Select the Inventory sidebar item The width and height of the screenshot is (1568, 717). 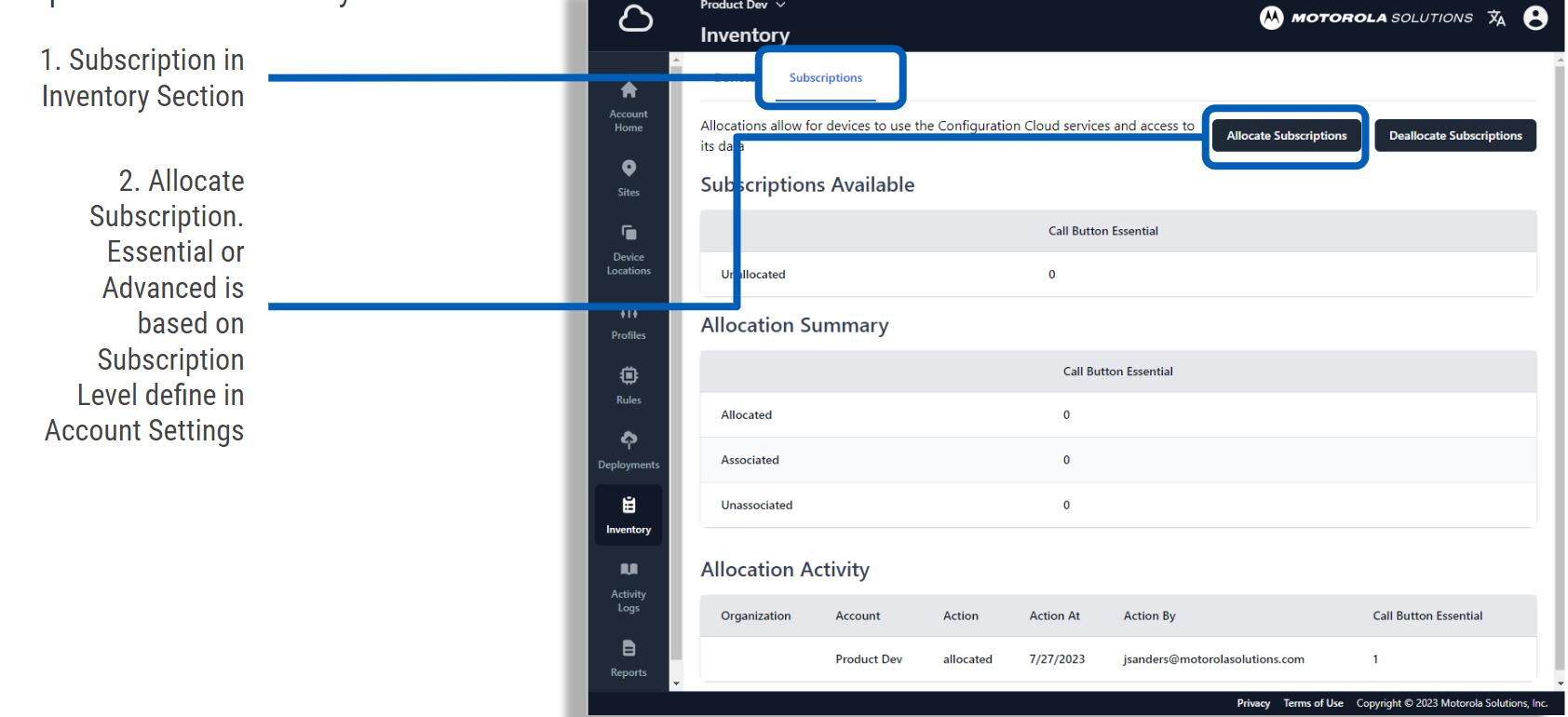click(x=629, y=515)
